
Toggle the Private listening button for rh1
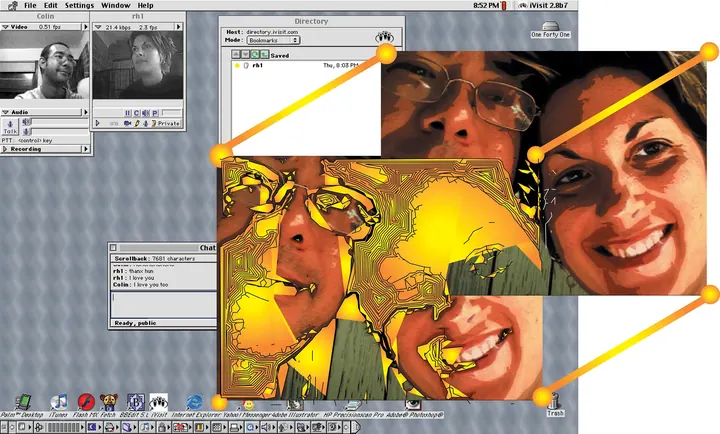pyautogui.click(x=166, y=124)
